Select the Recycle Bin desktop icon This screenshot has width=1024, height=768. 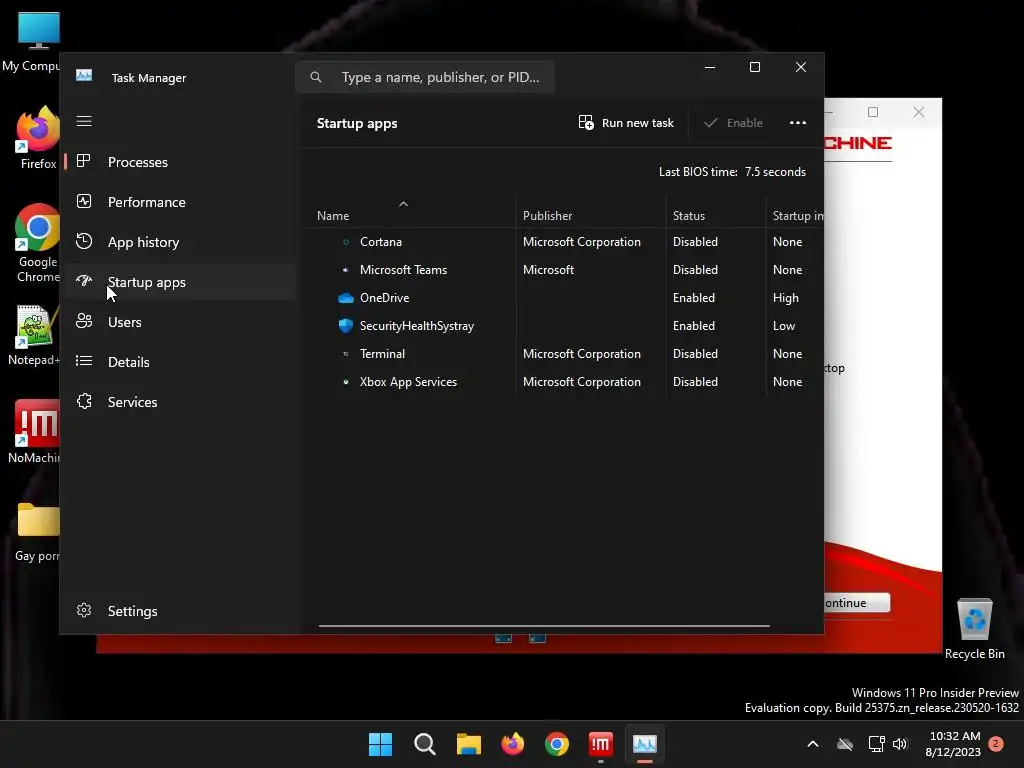pos(974,628)
